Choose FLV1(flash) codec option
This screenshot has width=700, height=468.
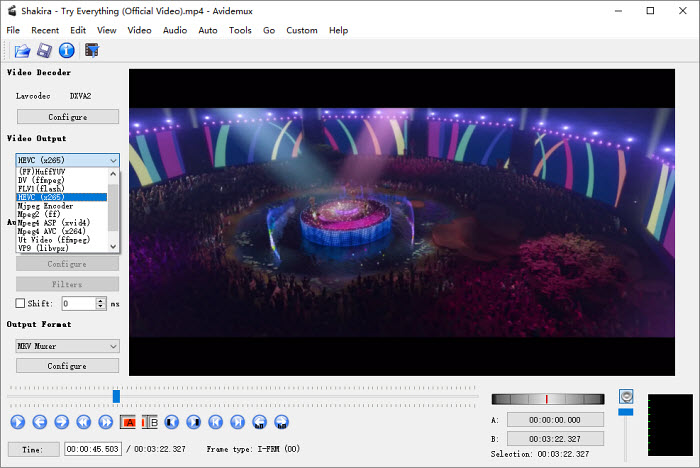point(62,188)
